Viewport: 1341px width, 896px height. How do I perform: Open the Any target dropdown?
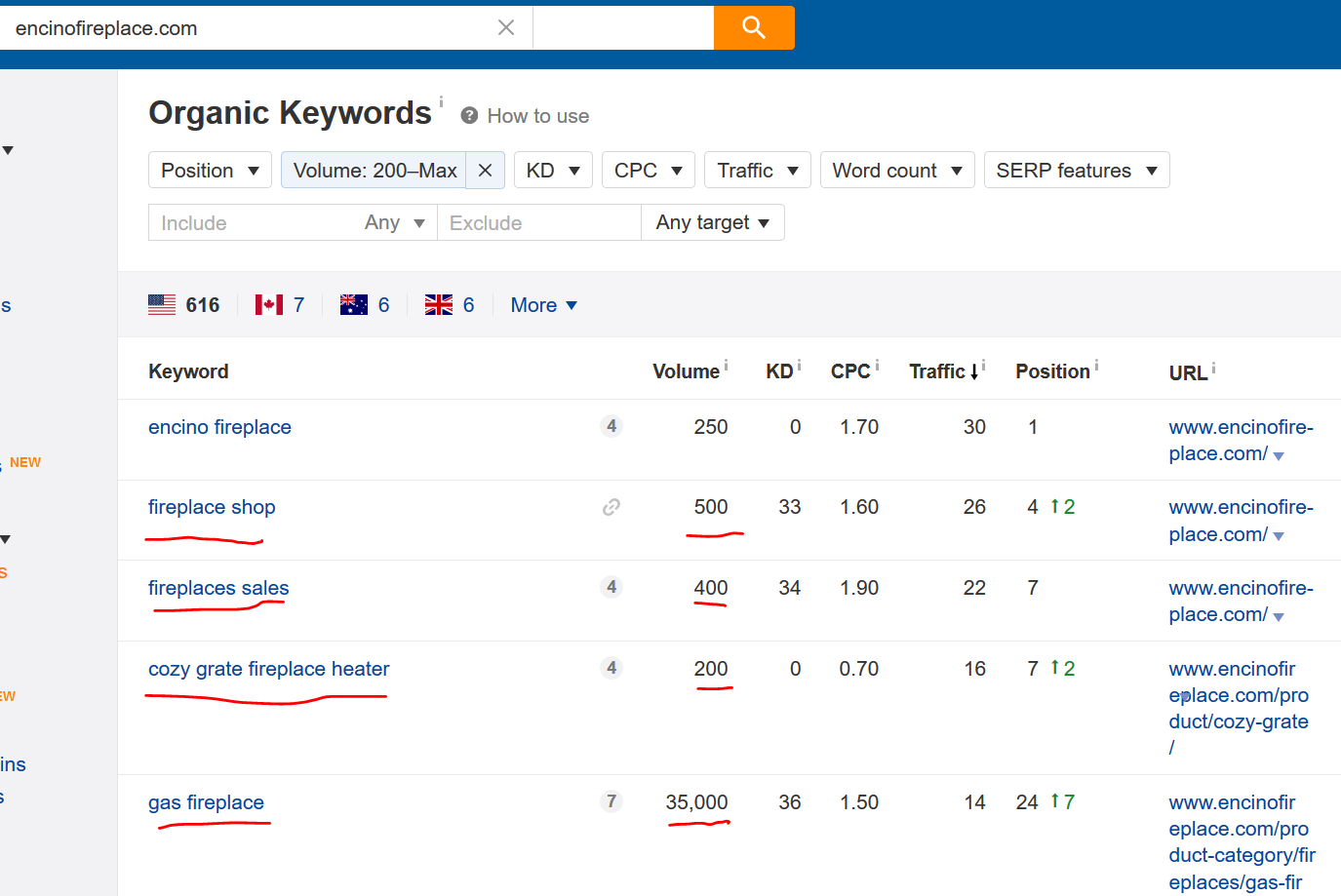coord(712,222)
